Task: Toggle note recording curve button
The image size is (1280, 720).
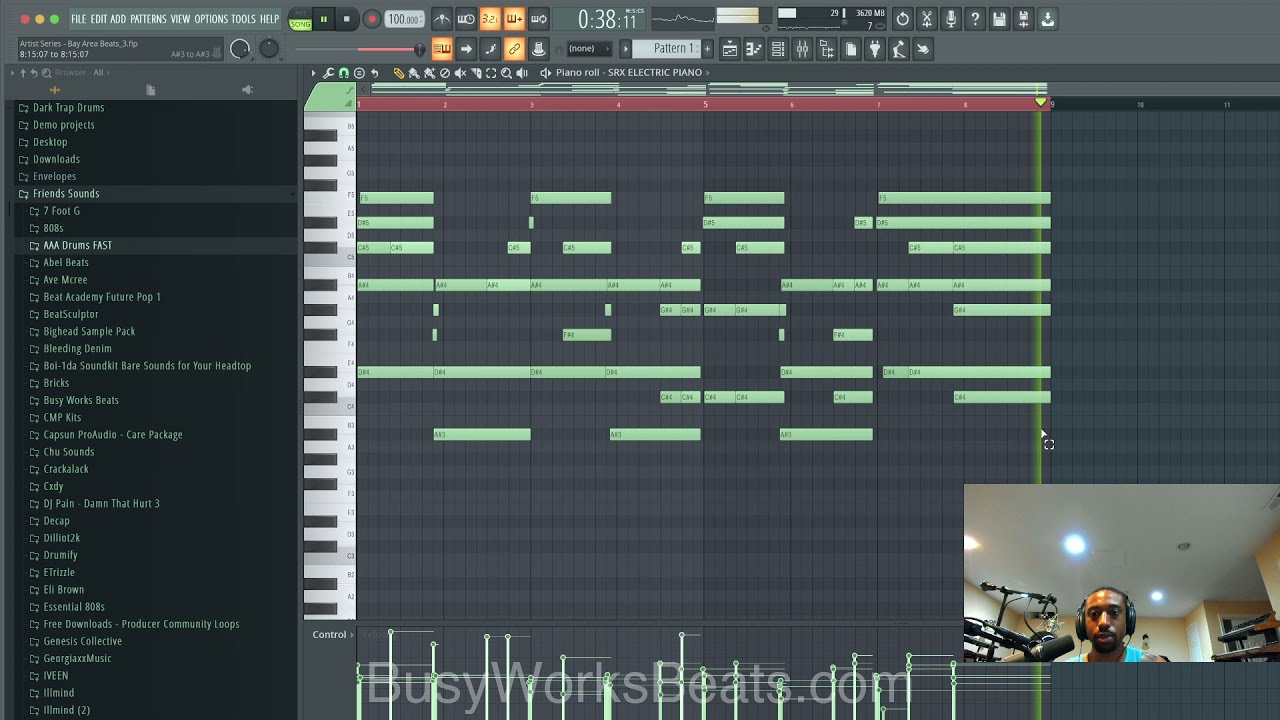Action: (x=490, y=49)
